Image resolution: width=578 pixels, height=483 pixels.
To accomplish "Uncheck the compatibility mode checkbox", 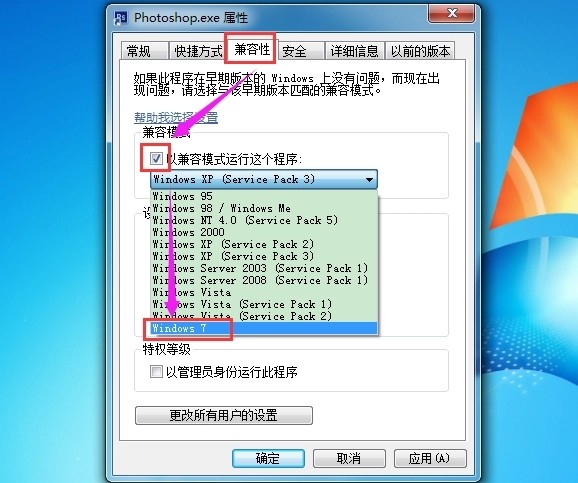I will (x=156, y=159).
